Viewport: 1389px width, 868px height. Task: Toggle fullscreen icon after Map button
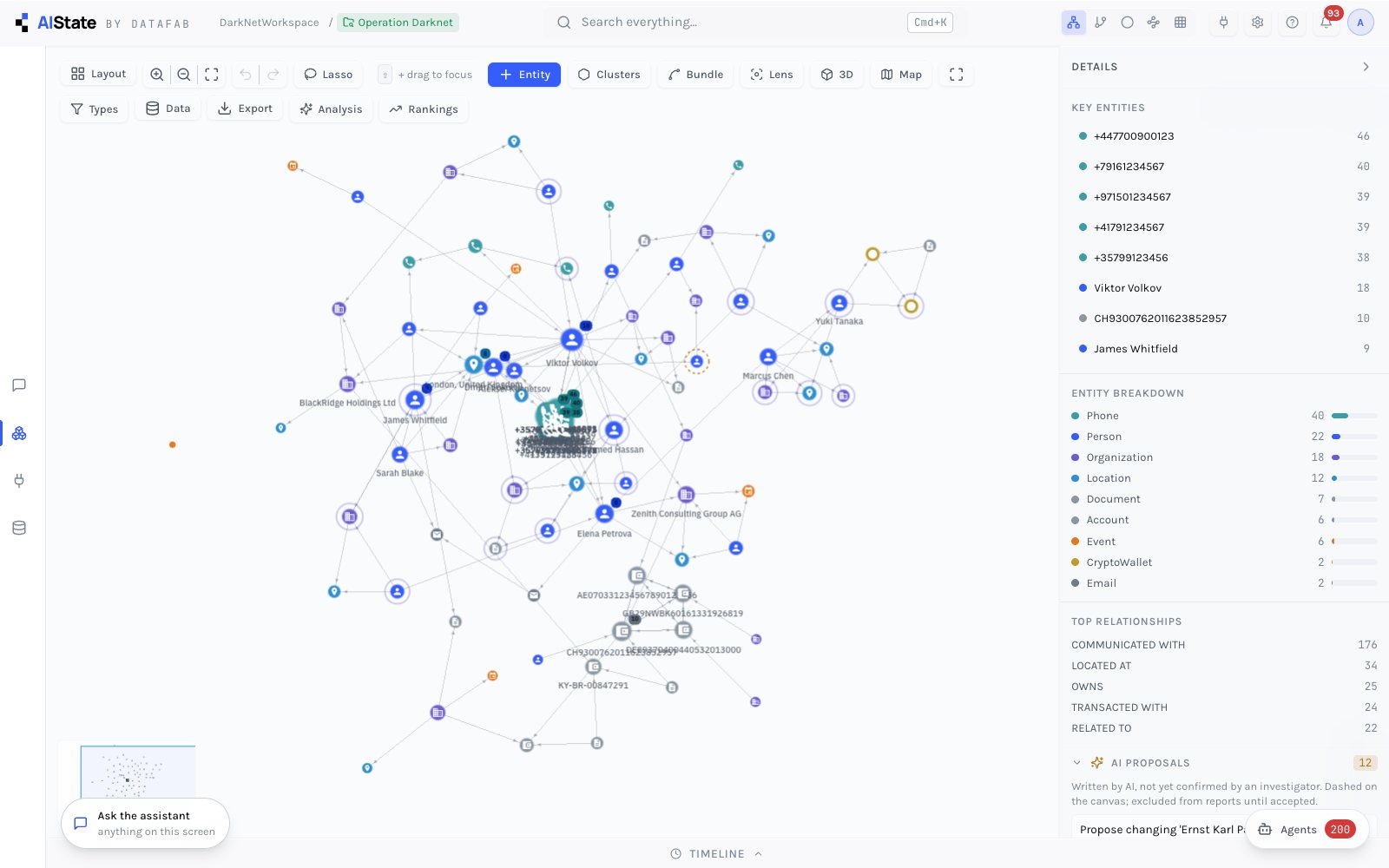(957, 75)
